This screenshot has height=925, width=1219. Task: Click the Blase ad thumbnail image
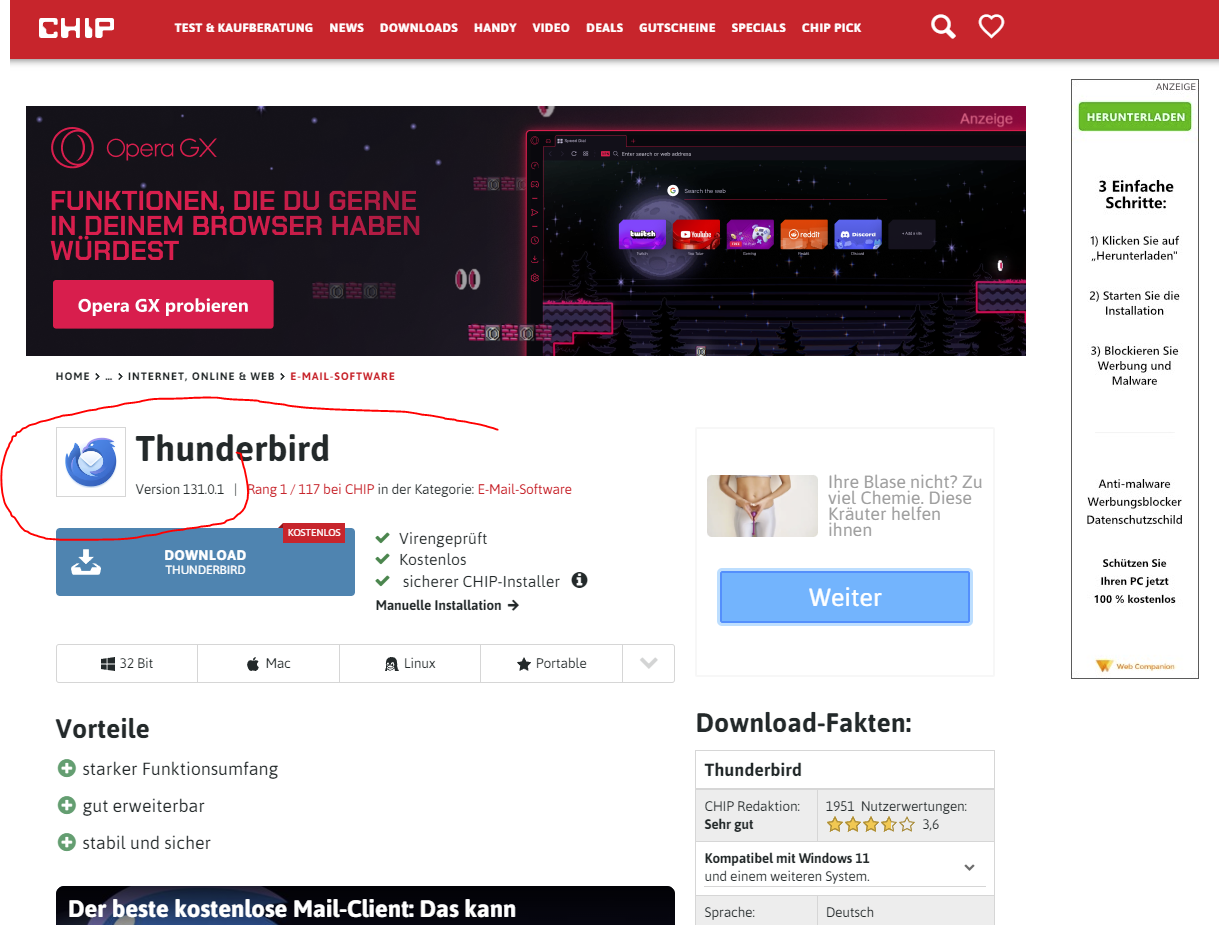(x=762, y=506)
